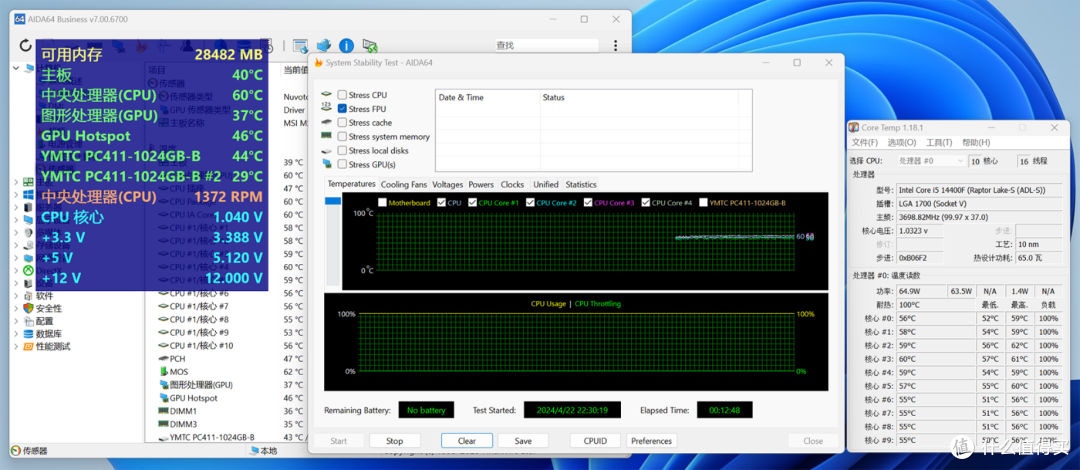
Task: Click the DIMM1 memory row icon
Action: tap(163, 411)
